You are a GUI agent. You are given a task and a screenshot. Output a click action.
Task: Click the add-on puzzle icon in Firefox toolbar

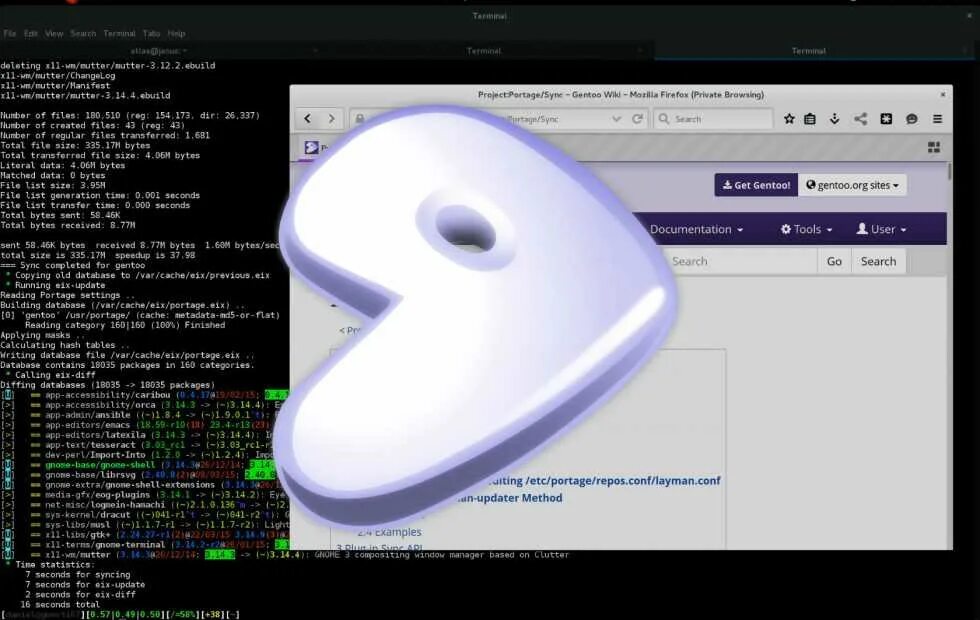click(886, 119)
